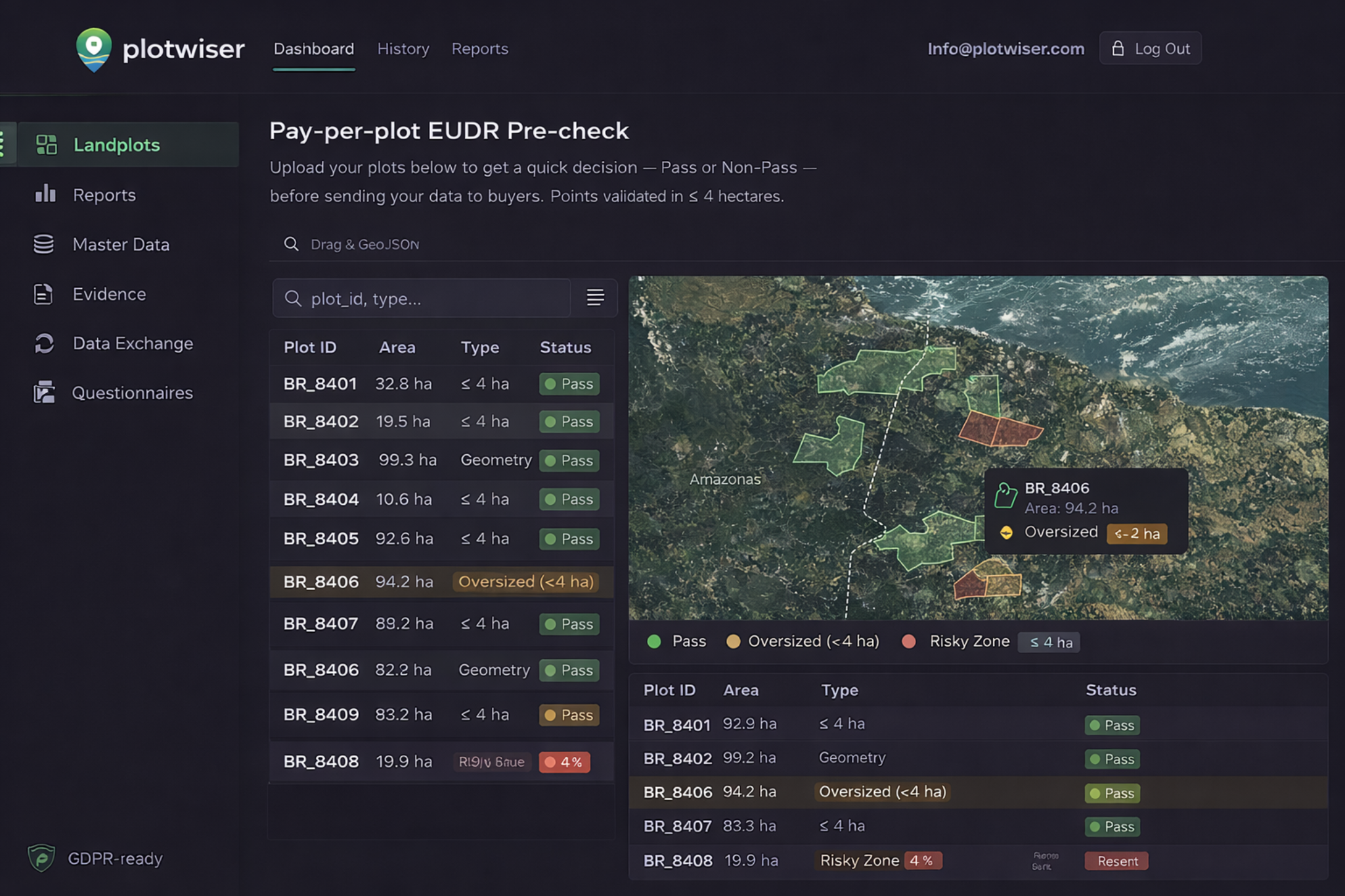Select the Reports bar-chart icon in sidebar

click(46, 194)
